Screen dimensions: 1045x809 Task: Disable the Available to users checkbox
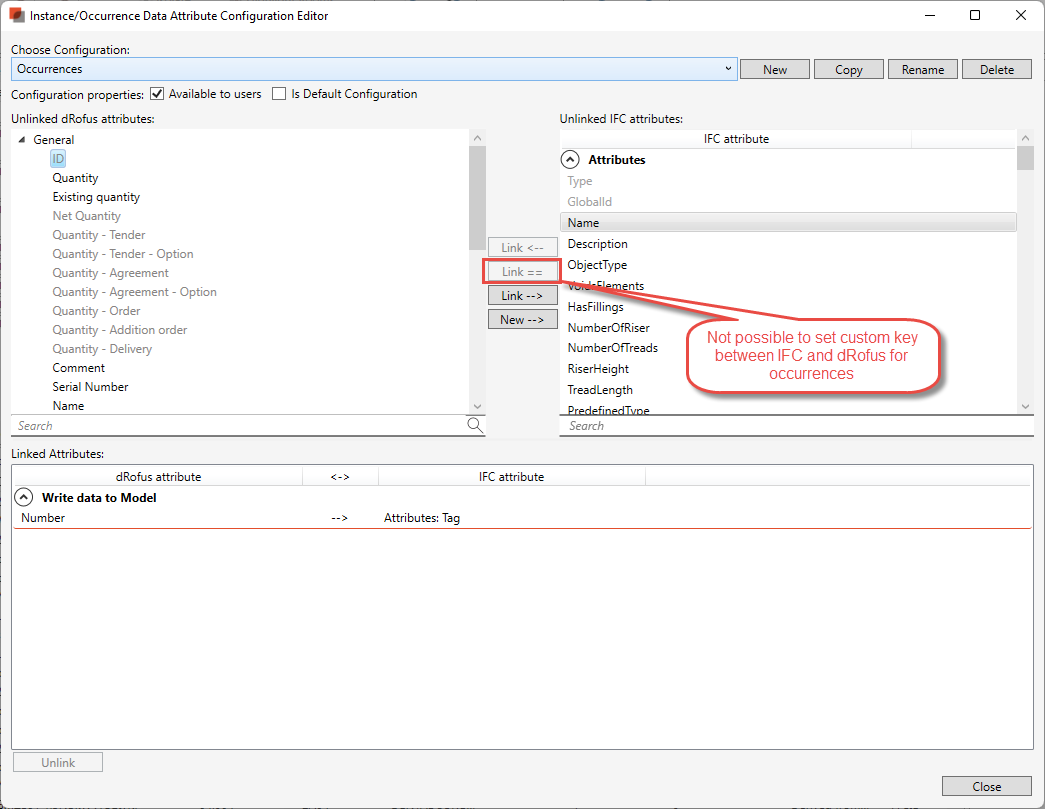(157, 94)
